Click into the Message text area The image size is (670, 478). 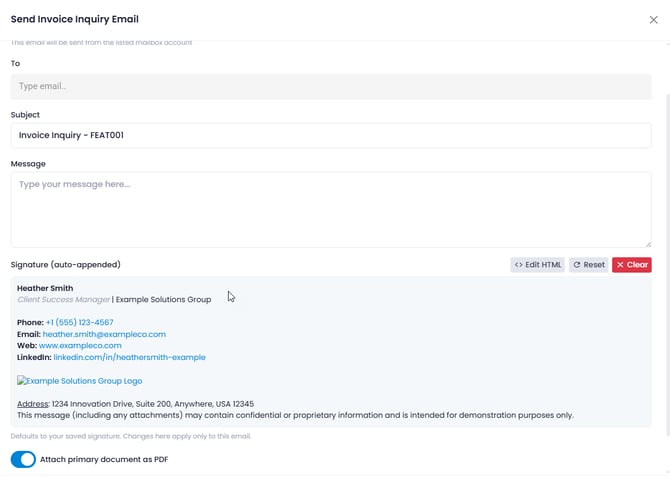click(330, 209)
